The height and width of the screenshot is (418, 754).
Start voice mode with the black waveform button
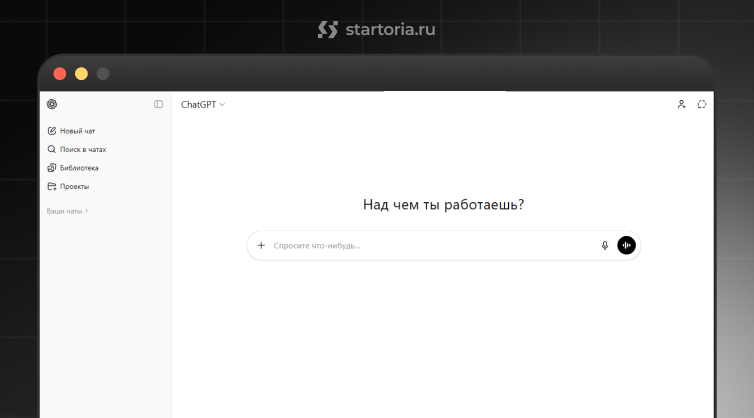627,245
